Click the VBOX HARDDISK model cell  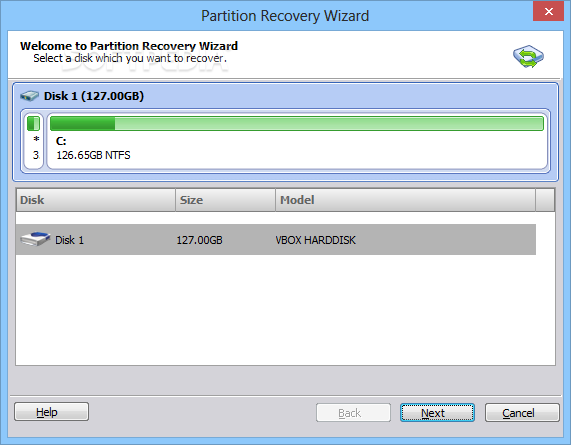point(315,240)
